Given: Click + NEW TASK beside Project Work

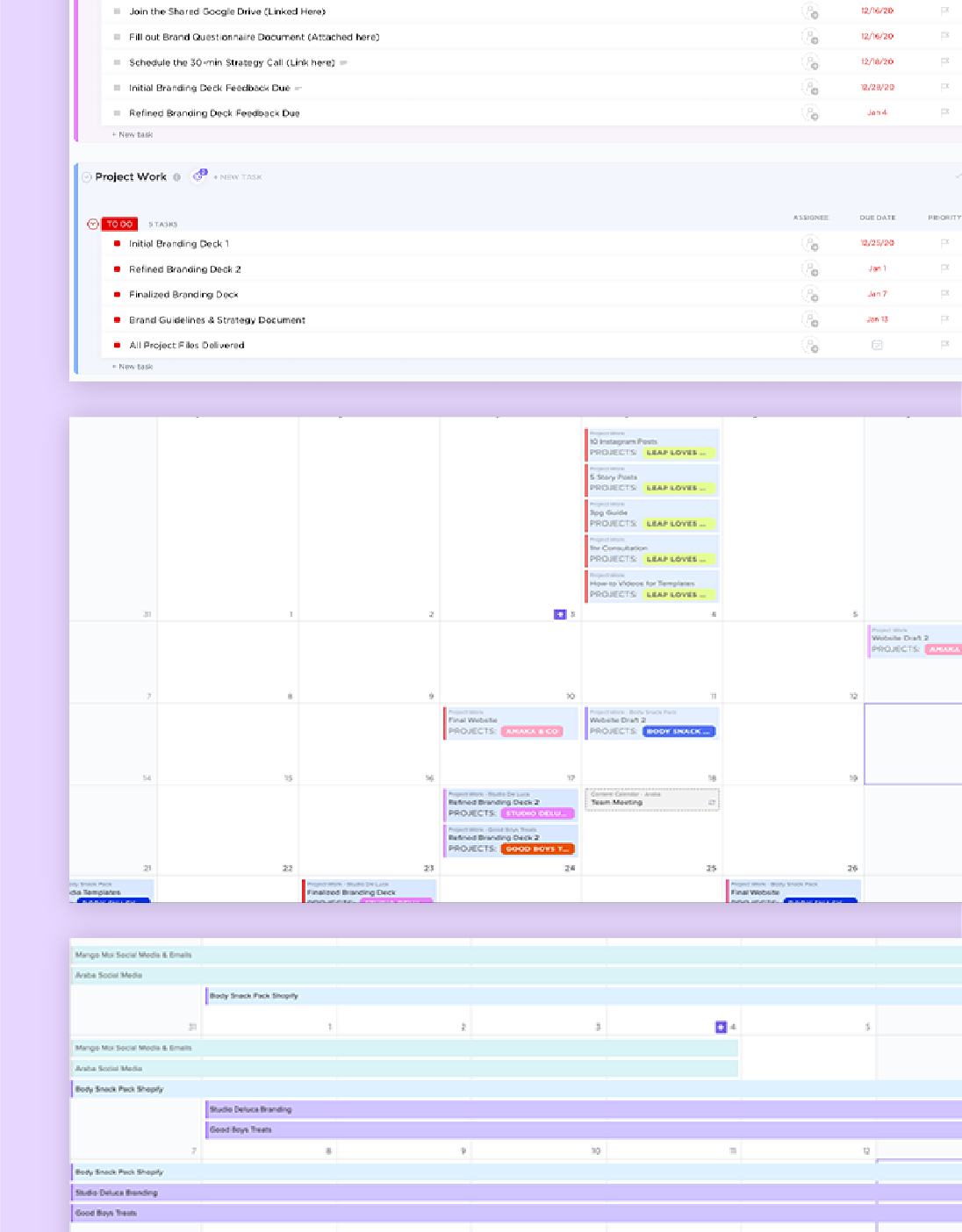Looking at the screenshot, I should pyautogui.click(x=238, y=177).
